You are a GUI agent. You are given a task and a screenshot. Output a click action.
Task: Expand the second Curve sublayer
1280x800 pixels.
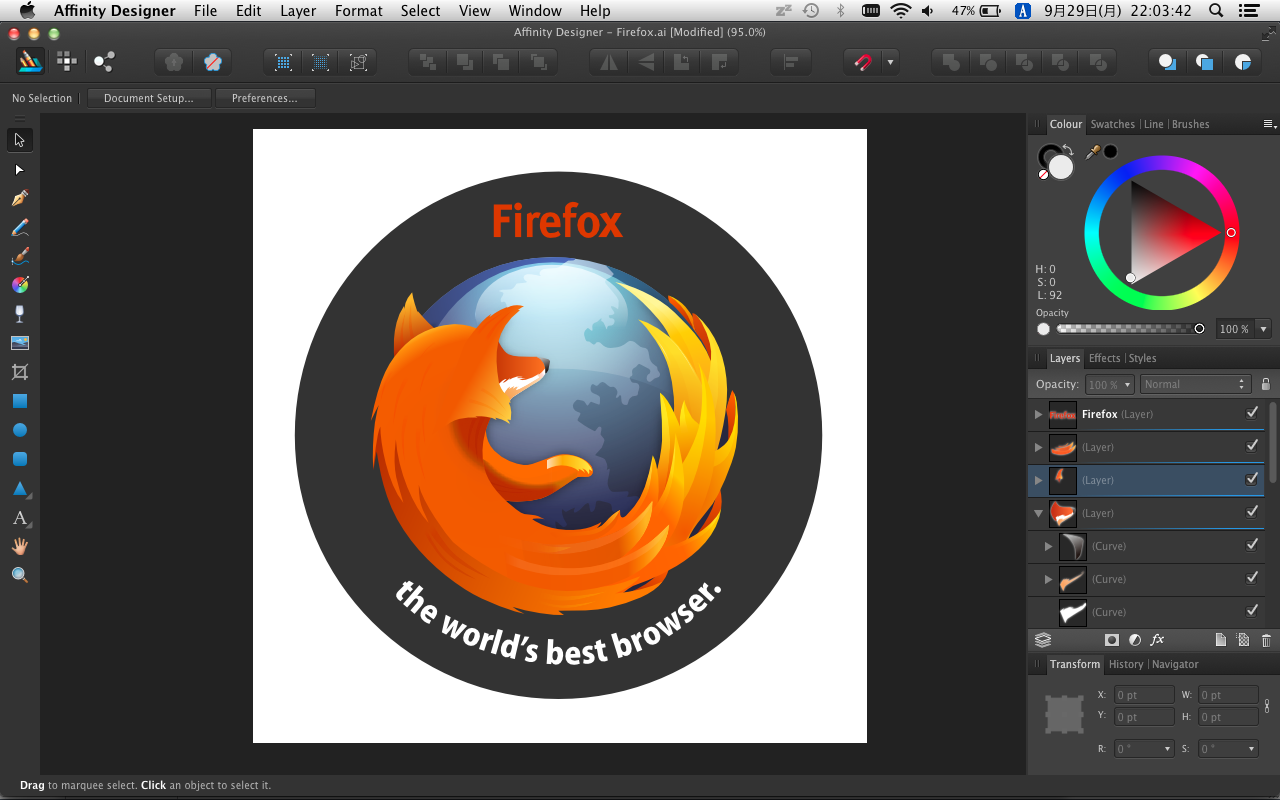(1048, 579)
